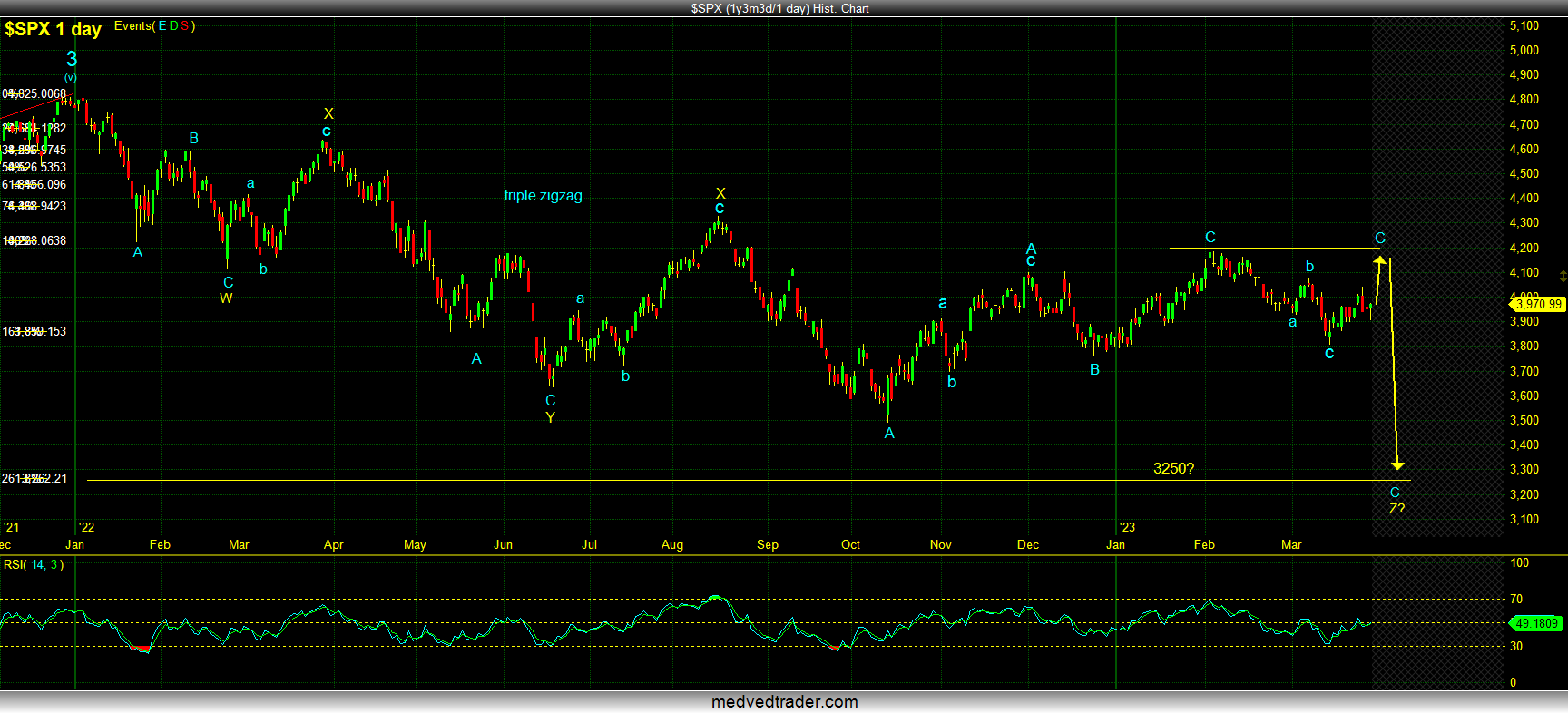Open the medvedtrader.com link
Screen dimensions: 1568x713
tap(784, 702)
